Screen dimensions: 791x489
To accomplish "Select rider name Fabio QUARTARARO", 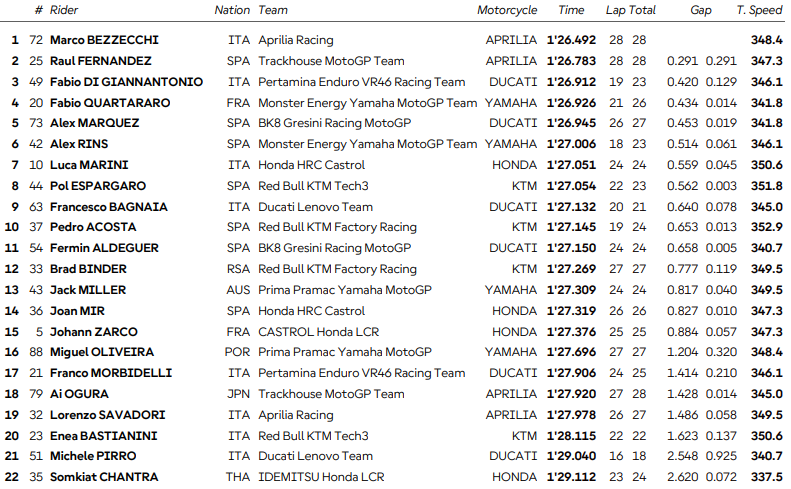I will click(x=108, y=103).
